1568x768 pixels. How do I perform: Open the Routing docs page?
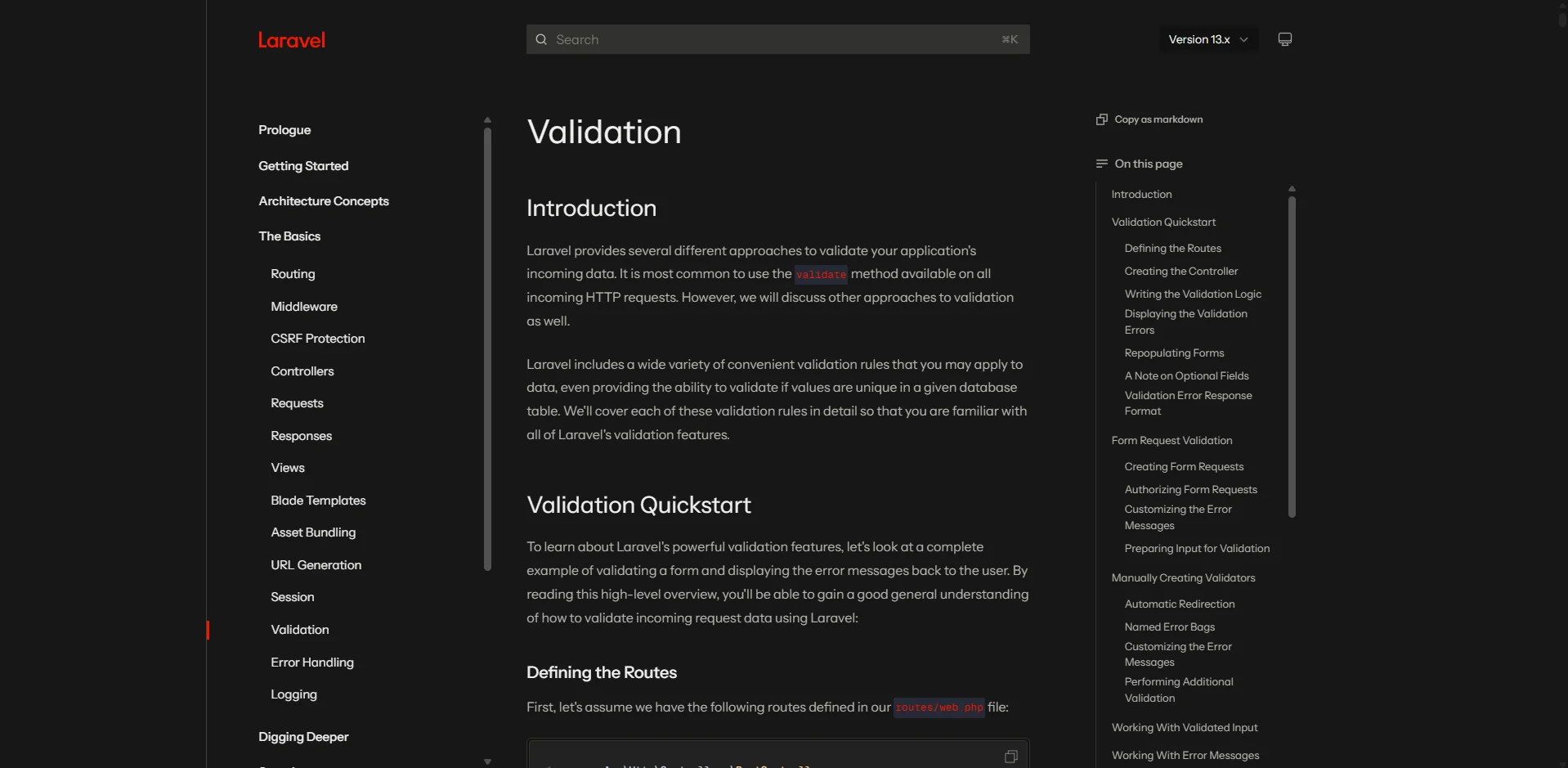pos(293,274)
